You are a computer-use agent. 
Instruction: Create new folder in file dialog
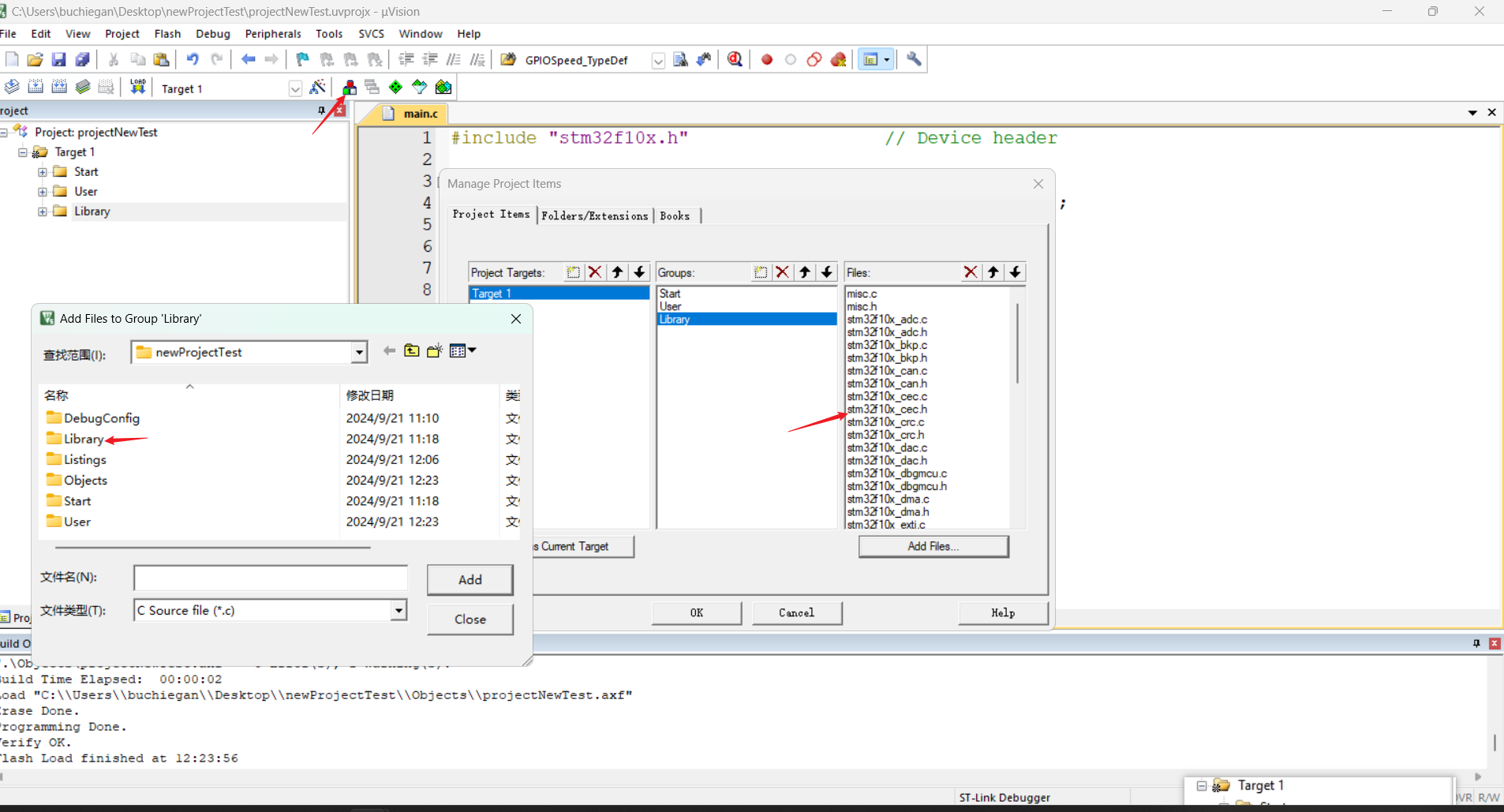(x=434, y=351)
